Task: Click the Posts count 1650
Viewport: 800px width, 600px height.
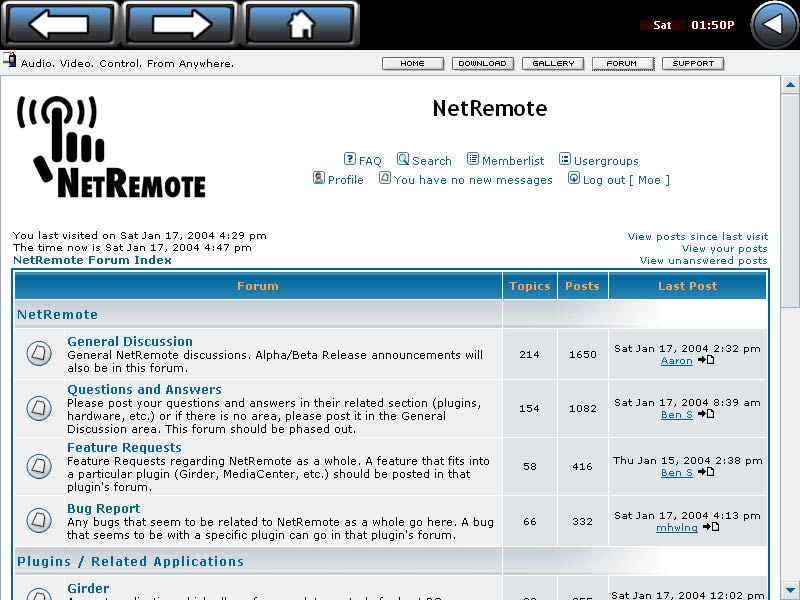Action: coord(583,354)
